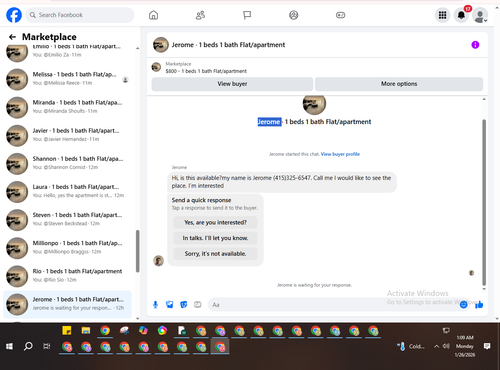The image size is (500, 370).
Task: Open the Windows Start menu
Action: pyautogui.click(x=9, y=347)
